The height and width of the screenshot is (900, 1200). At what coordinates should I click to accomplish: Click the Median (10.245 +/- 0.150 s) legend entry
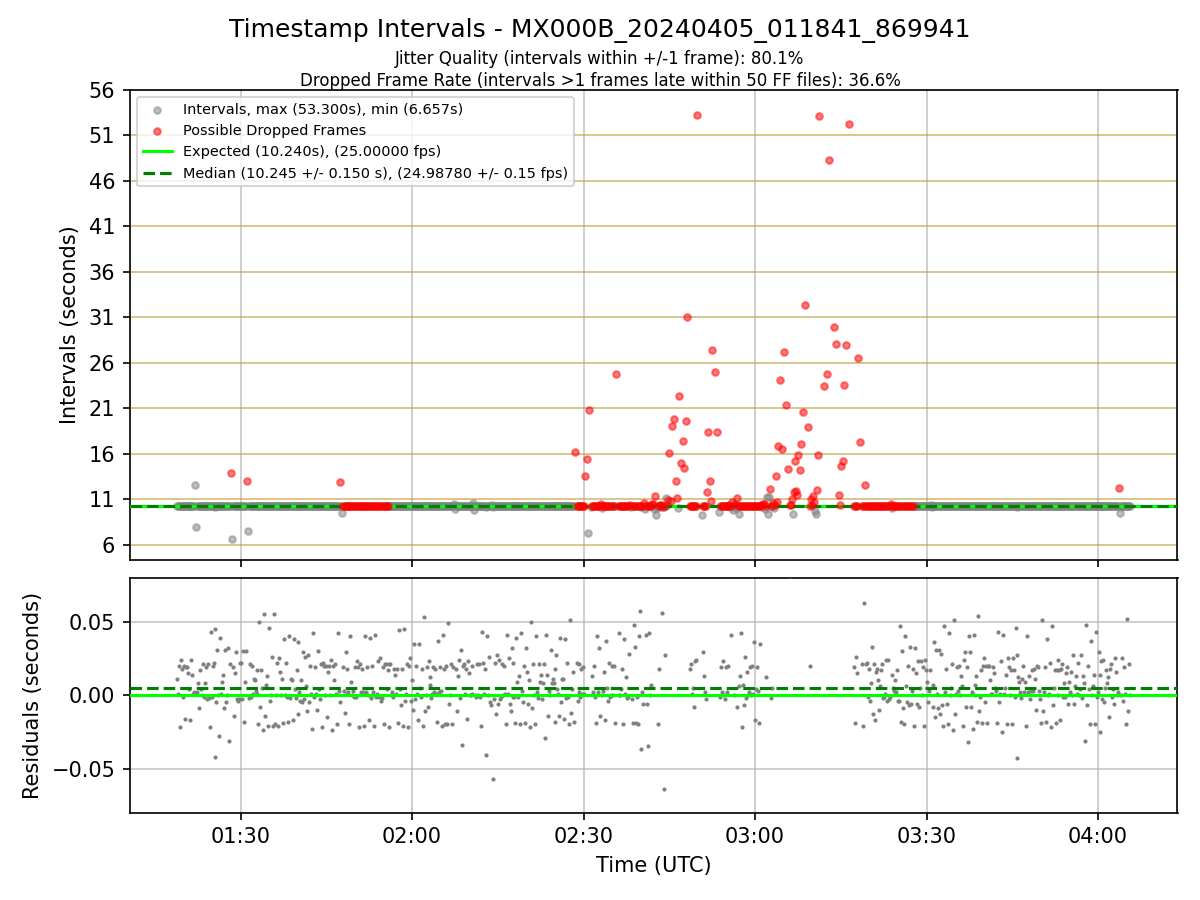375,173
